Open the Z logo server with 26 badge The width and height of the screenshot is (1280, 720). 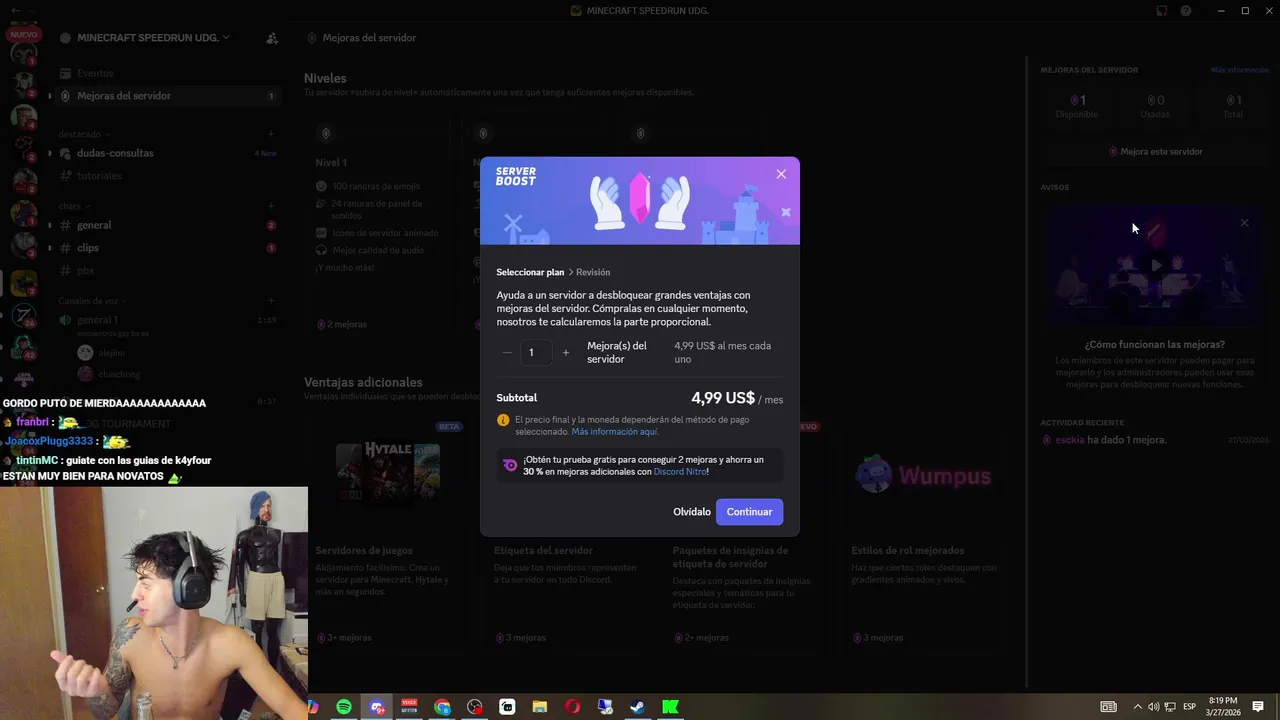pos(24,316)
